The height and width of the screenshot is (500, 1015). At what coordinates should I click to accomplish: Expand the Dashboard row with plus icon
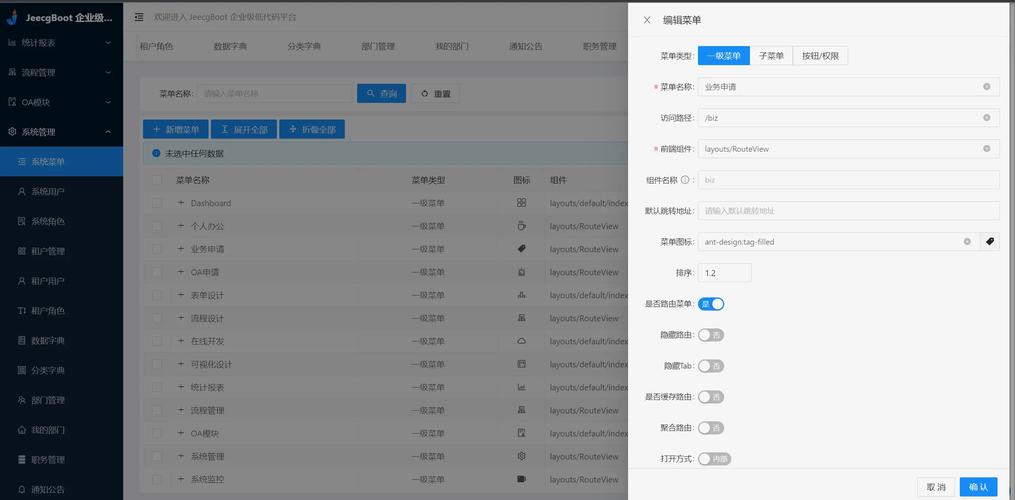(x=181, y=203)
